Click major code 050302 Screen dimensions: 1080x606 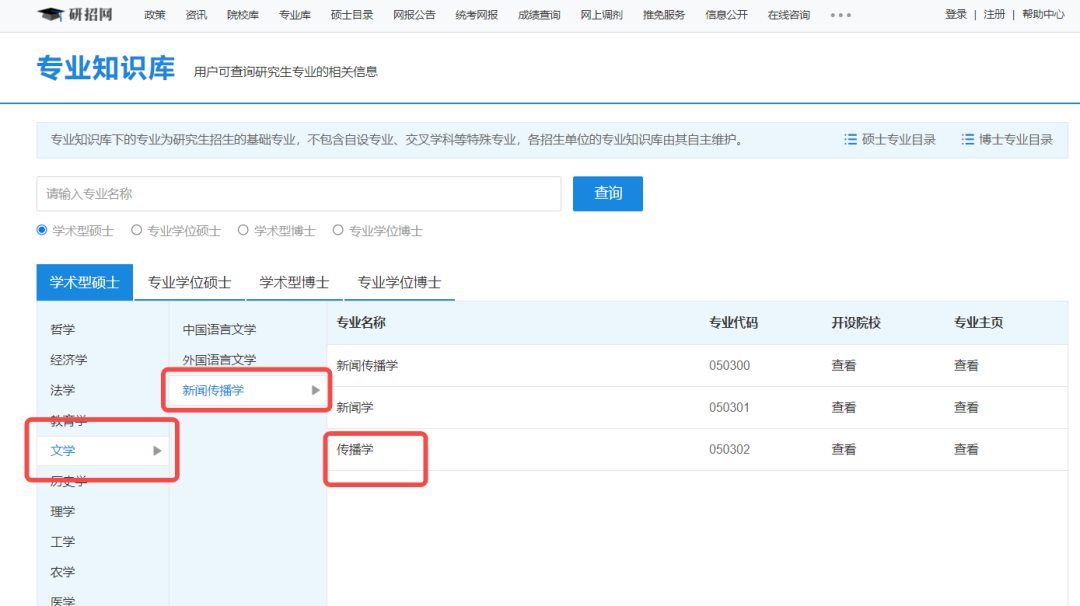click(729, 450)
